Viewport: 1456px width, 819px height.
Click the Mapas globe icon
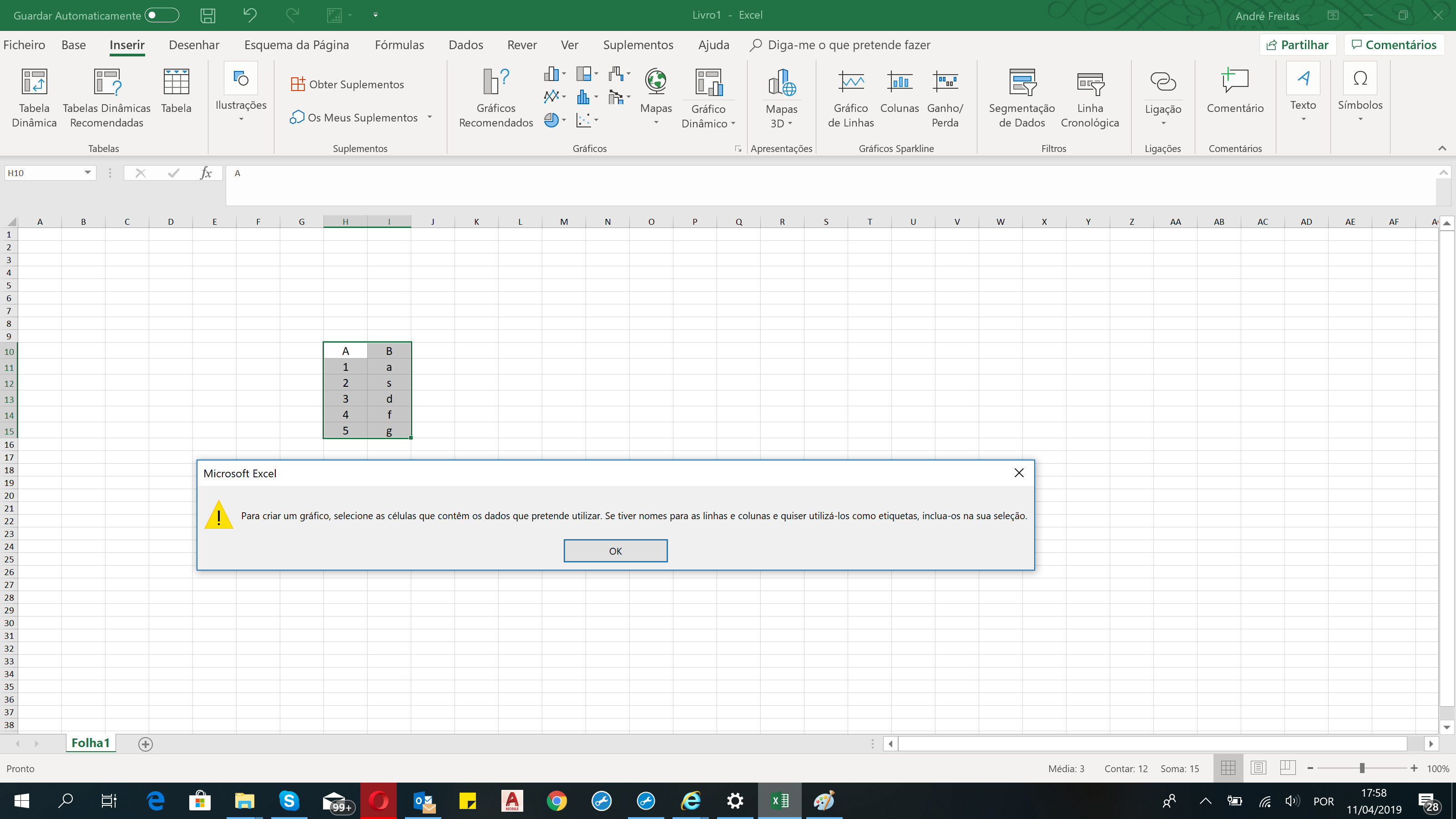pyautogui.click(x=656, y=81)
